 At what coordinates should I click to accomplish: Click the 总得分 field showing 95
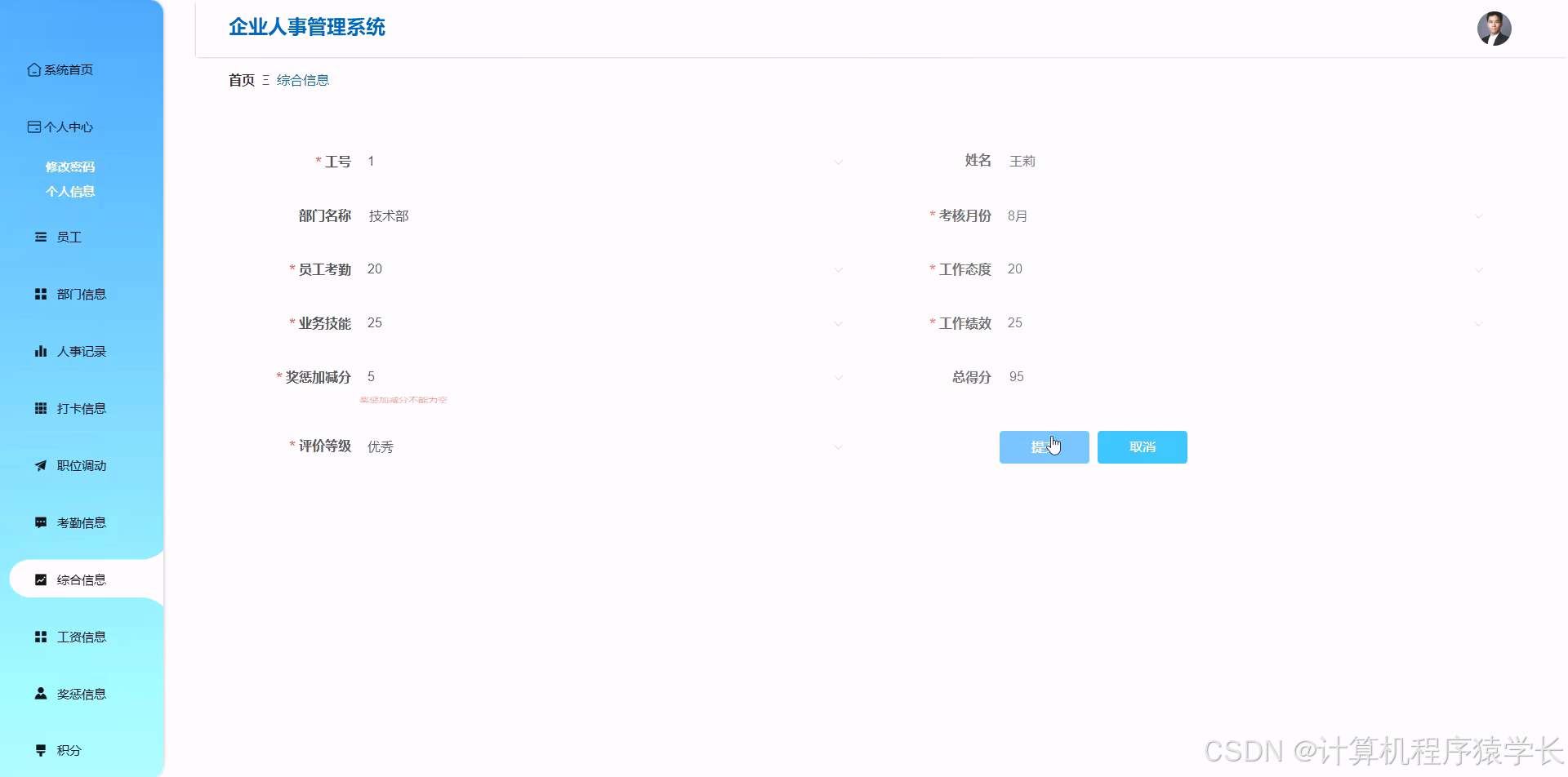1245,377
